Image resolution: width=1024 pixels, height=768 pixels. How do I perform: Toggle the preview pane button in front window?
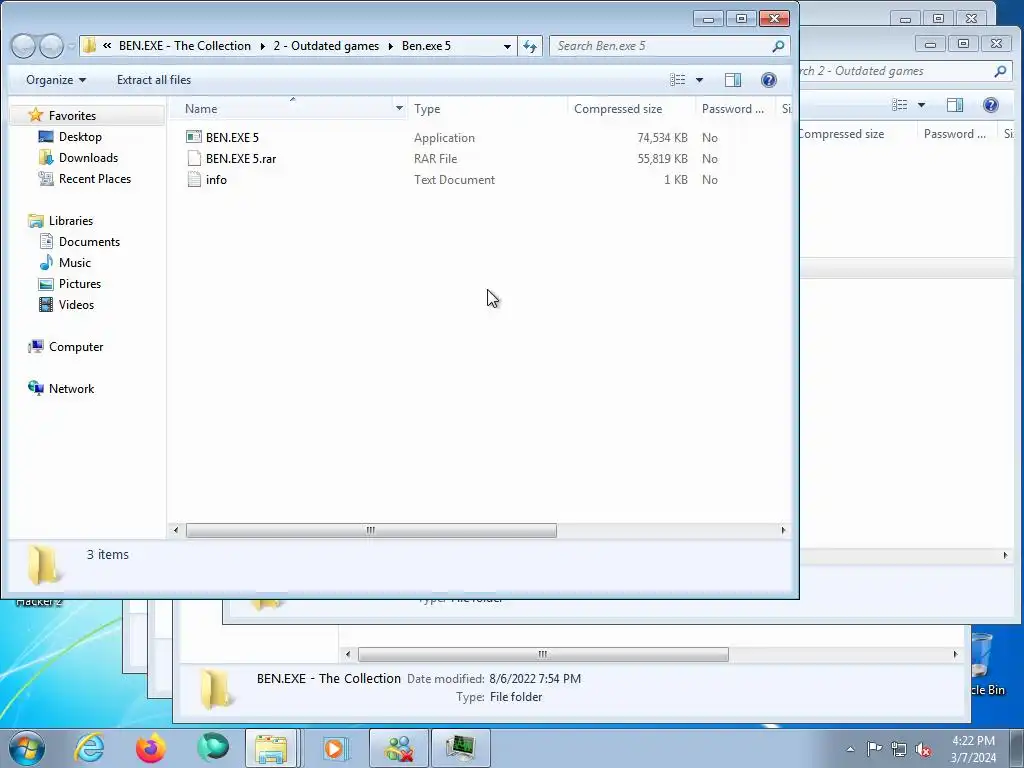tap(733, 80)
